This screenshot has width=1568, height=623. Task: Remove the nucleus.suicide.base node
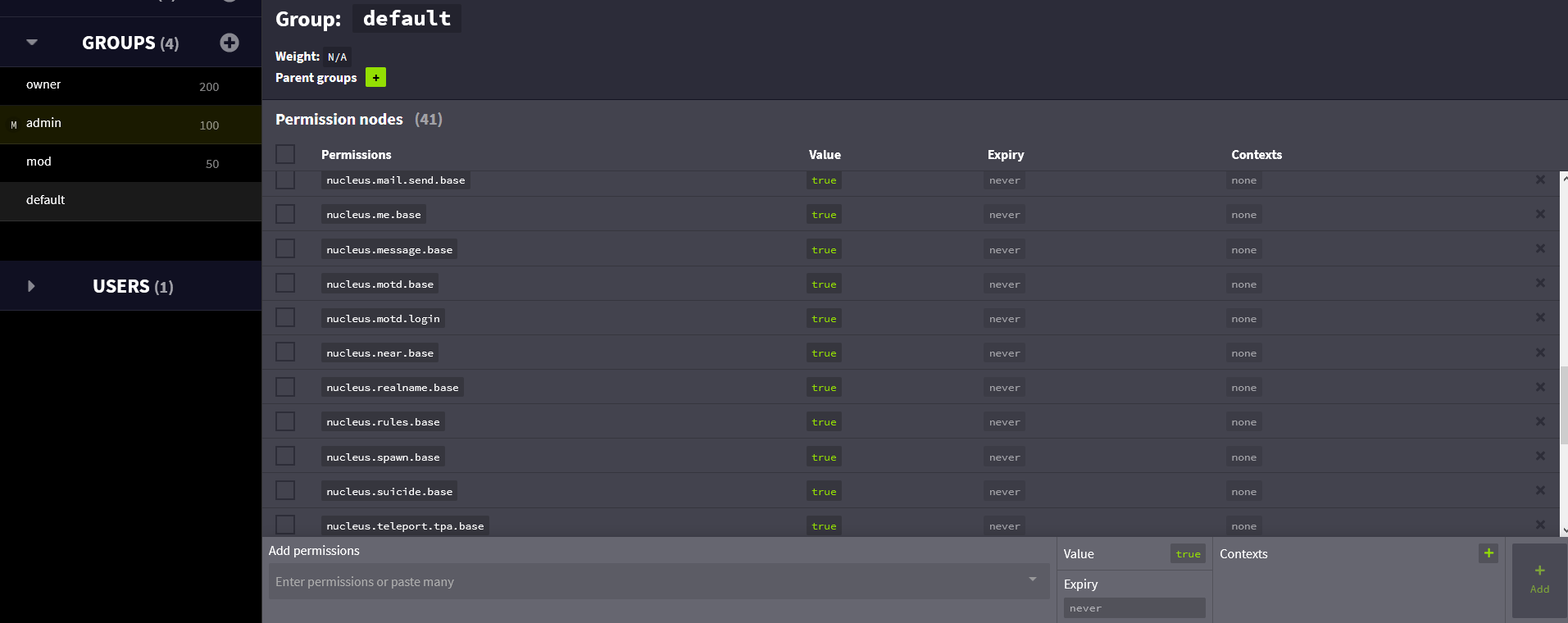[1540, 490]
